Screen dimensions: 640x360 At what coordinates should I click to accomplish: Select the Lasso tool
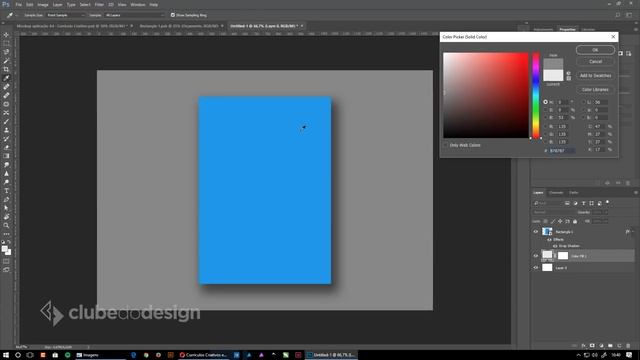(6, 52)
